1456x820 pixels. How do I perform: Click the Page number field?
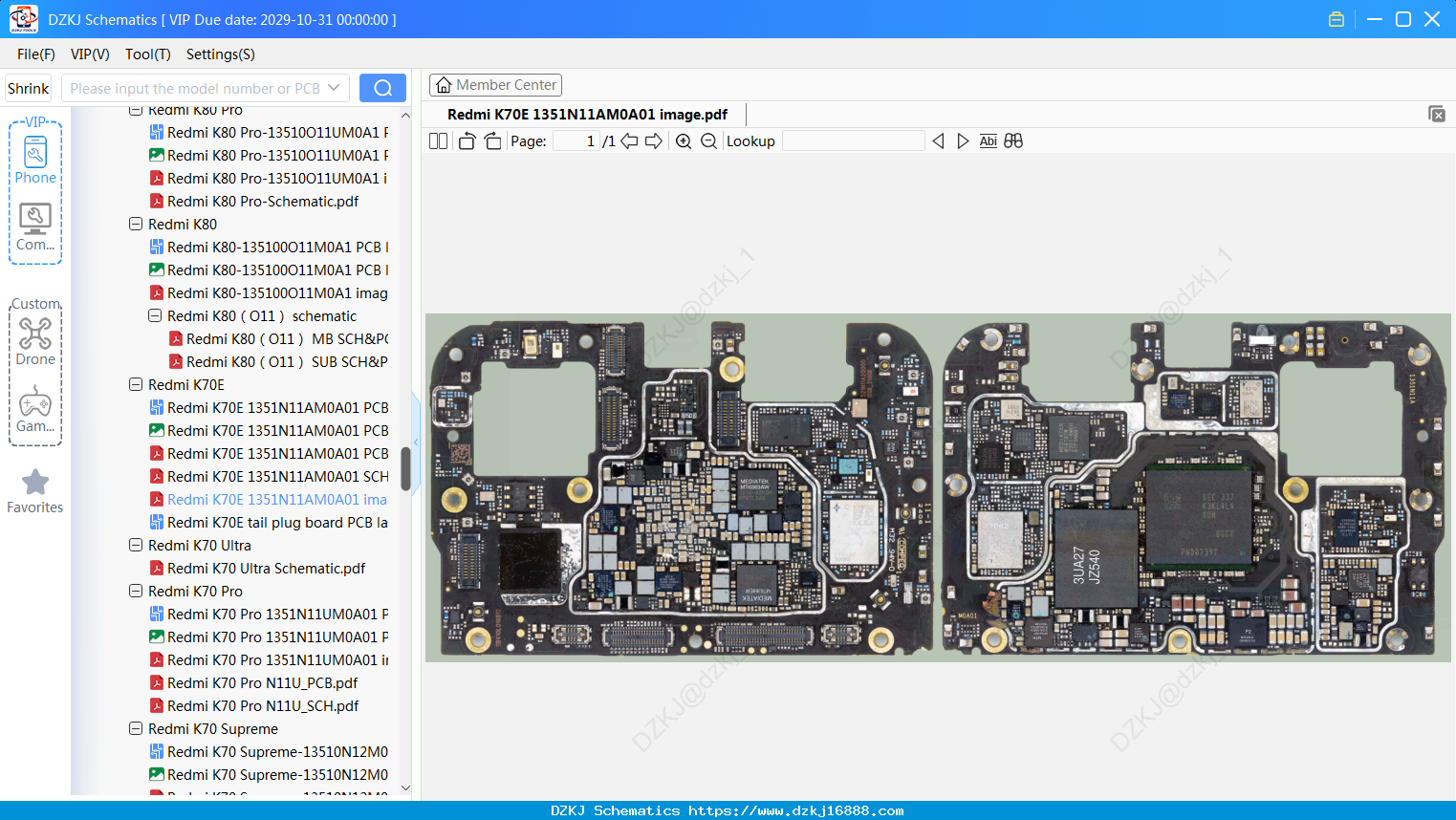click(x=576, y=141)
